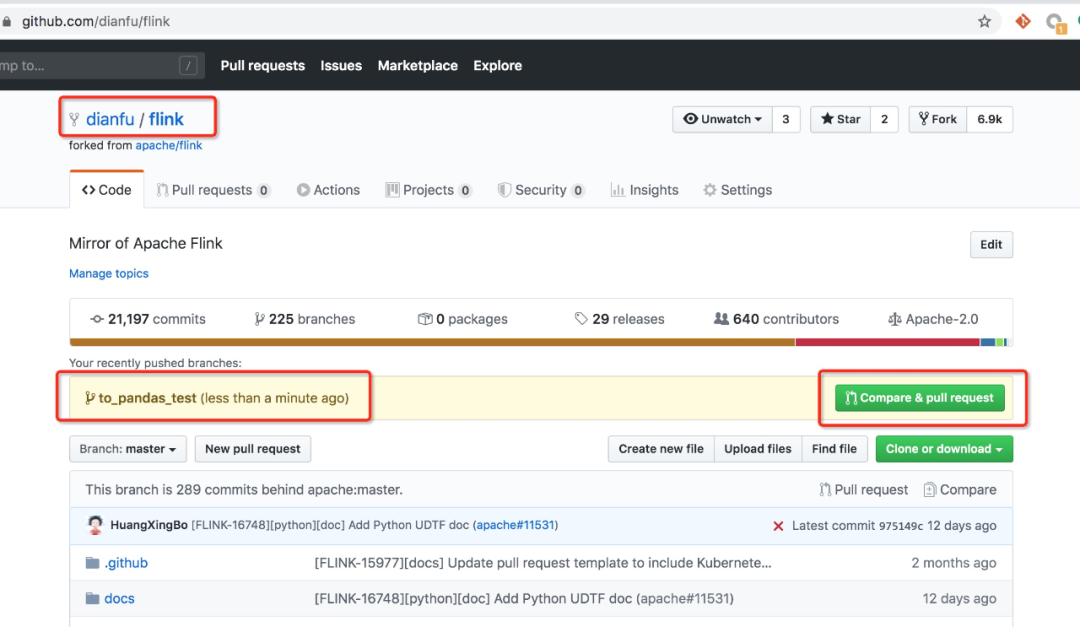Open the Unwatch dropdown

[x=722, y=119]
